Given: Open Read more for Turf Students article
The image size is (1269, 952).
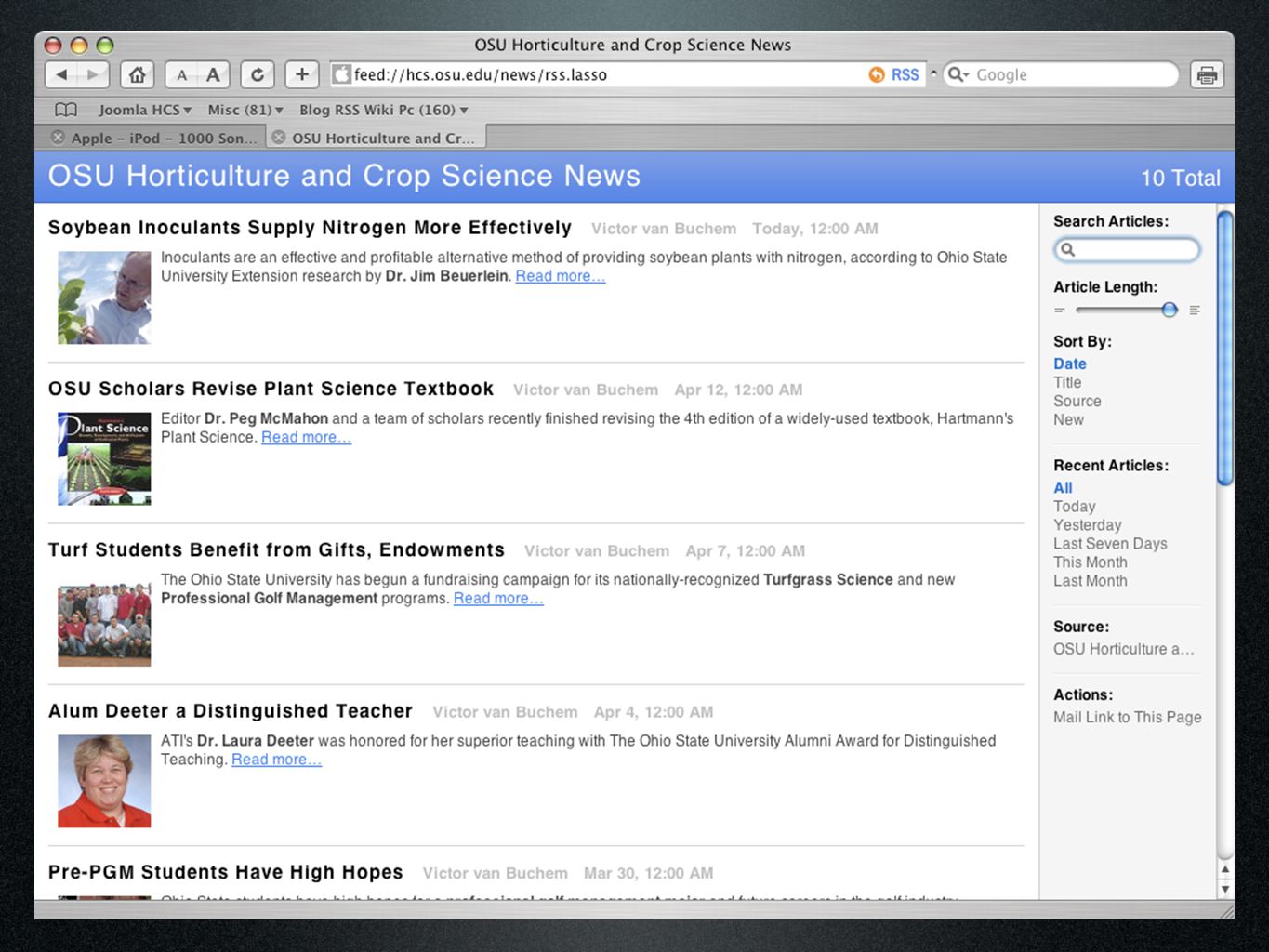Looking at the screenshot, I should point(498,598).
